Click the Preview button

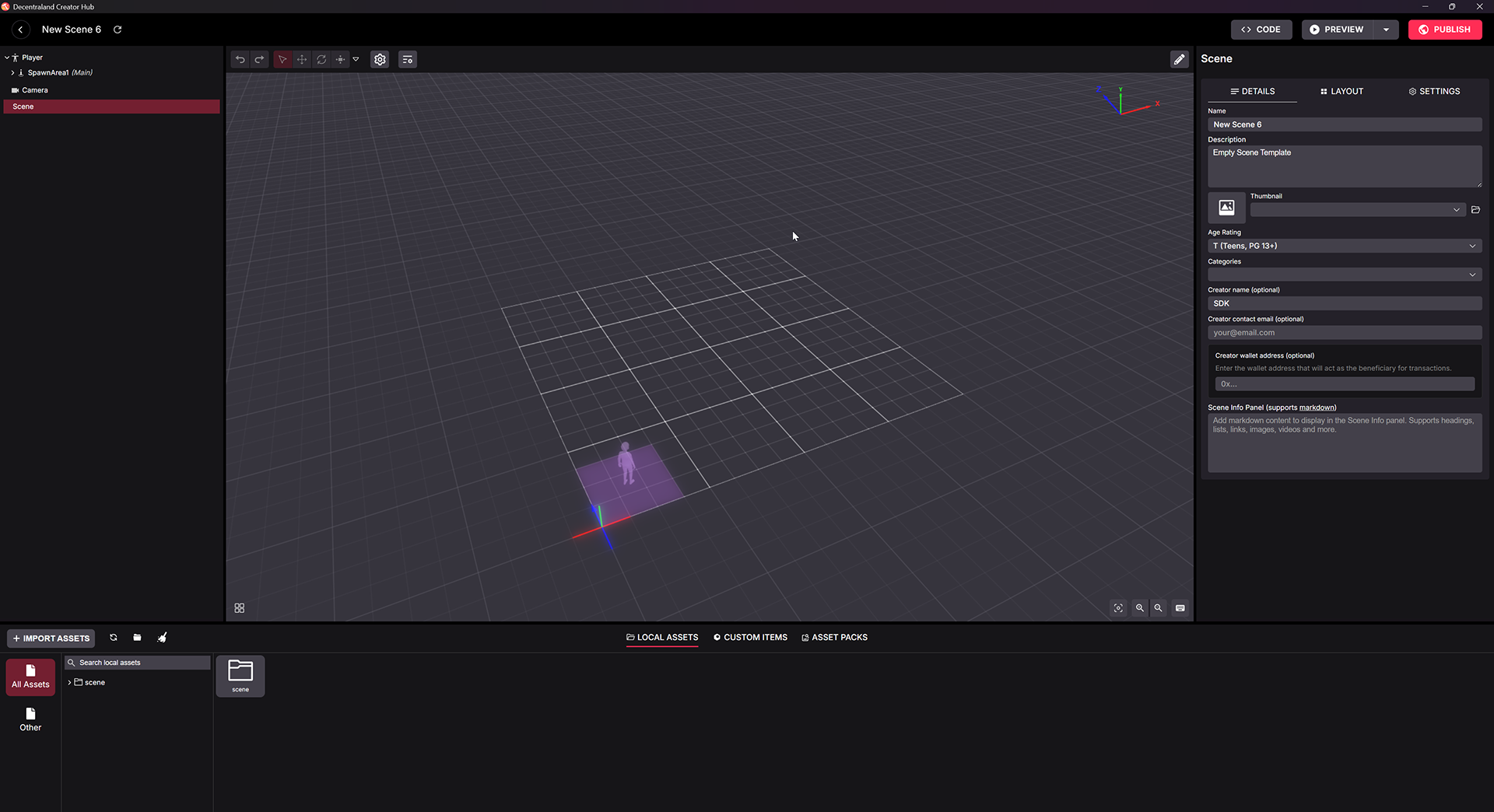[x=1337, y=30]
